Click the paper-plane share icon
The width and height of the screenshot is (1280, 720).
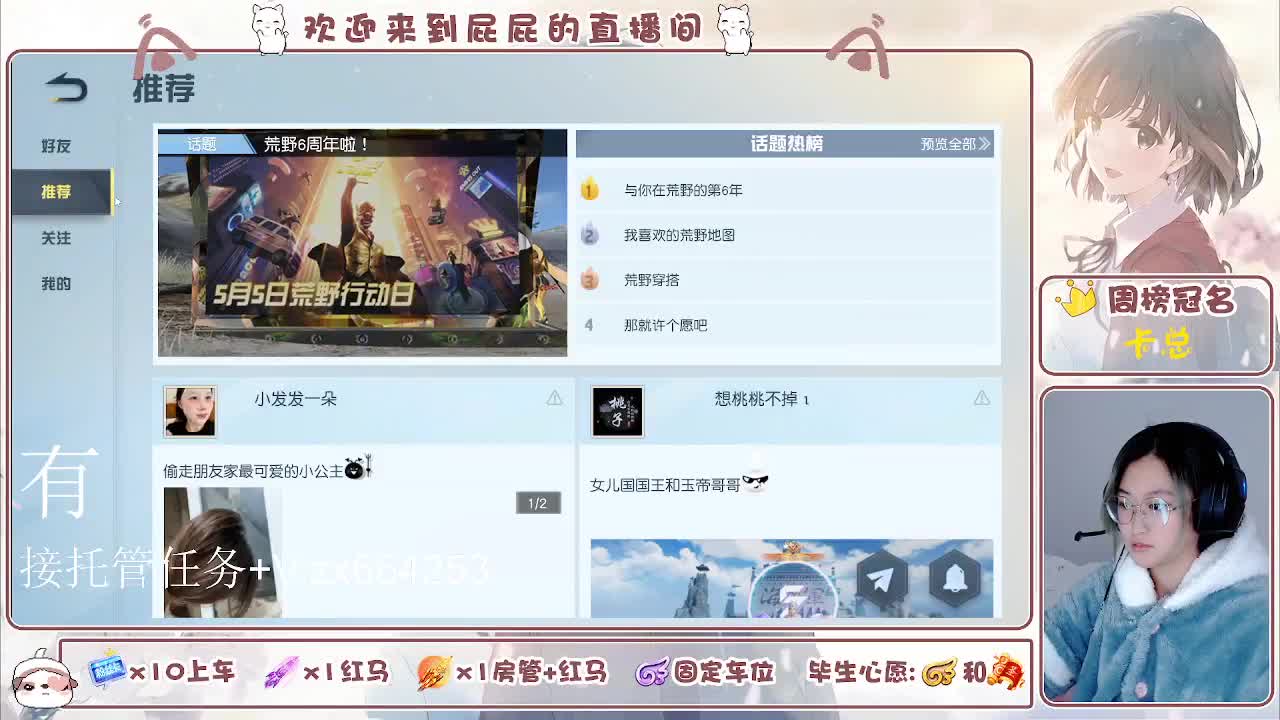coord(881,577)
